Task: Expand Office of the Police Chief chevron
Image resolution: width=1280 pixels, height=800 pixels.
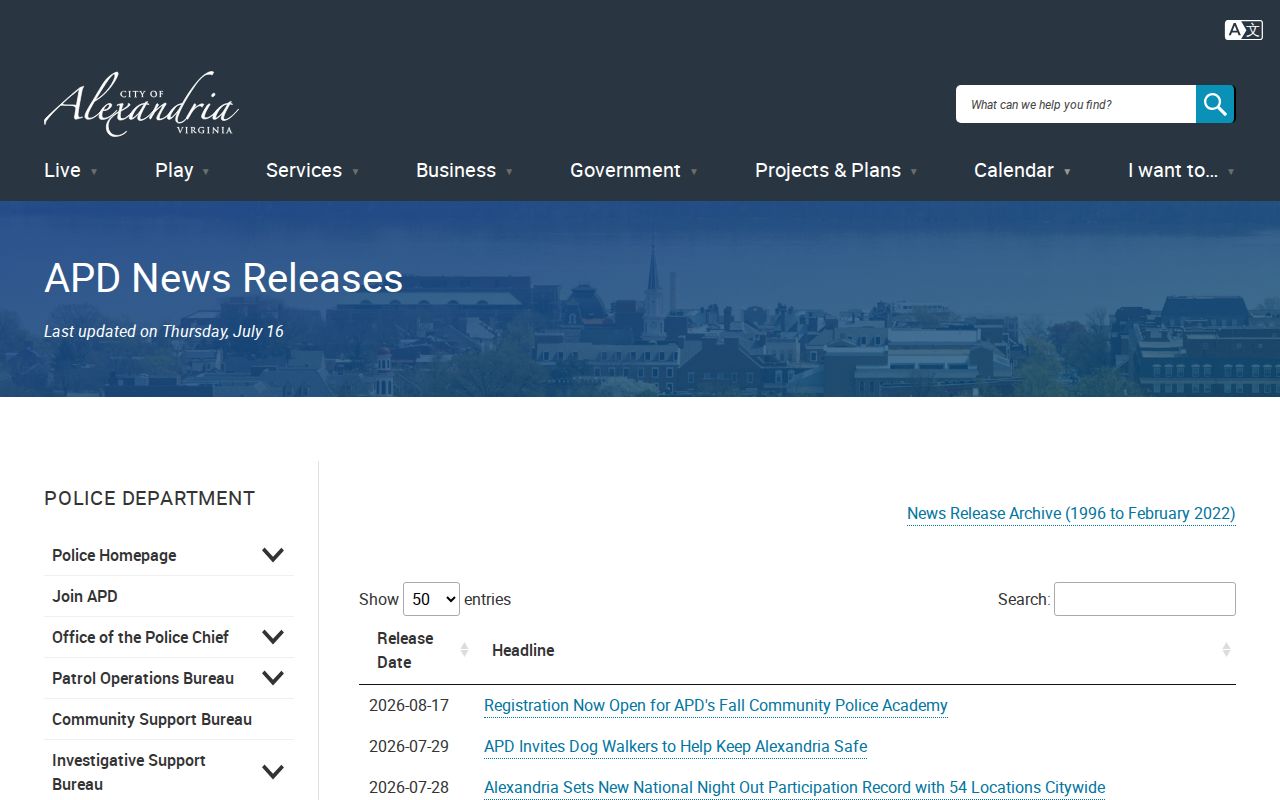Action: (x=273, y=637)
